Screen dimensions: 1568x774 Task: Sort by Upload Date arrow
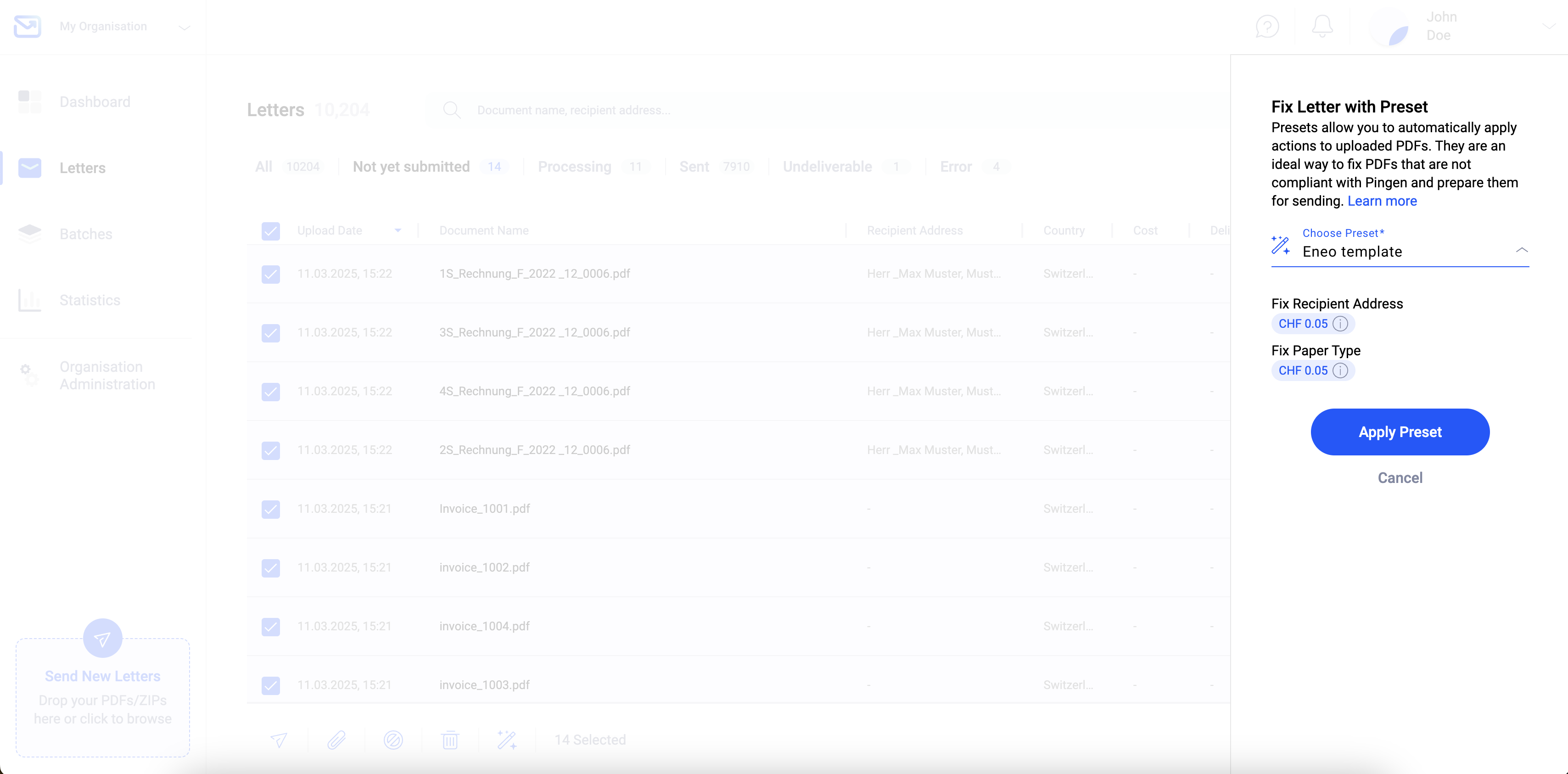click(x=398, y=231)
